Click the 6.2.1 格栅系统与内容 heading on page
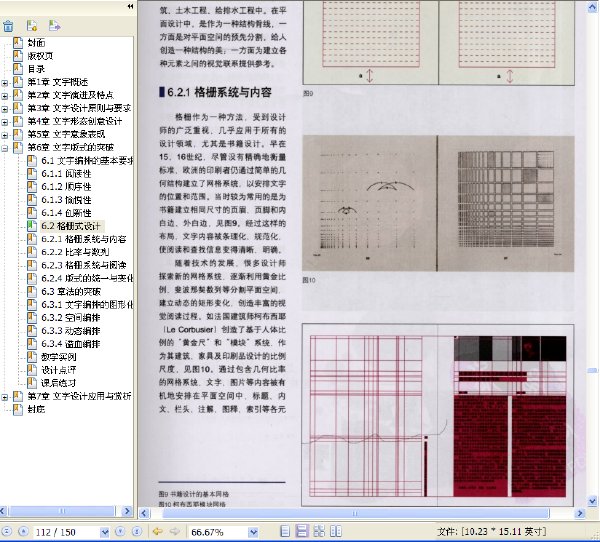600x542 pixels. click(x=219, y=92)
